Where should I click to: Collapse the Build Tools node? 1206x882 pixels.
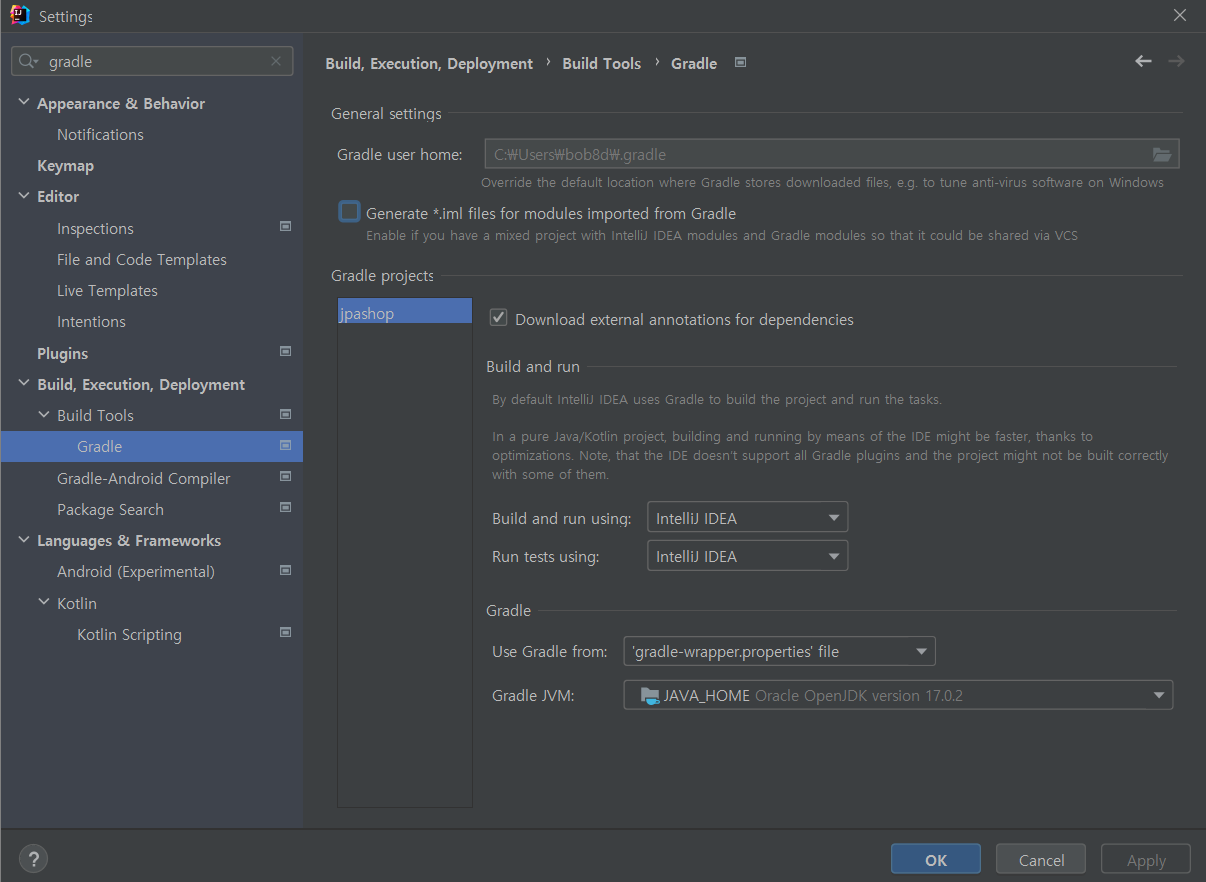coord(44,415)
